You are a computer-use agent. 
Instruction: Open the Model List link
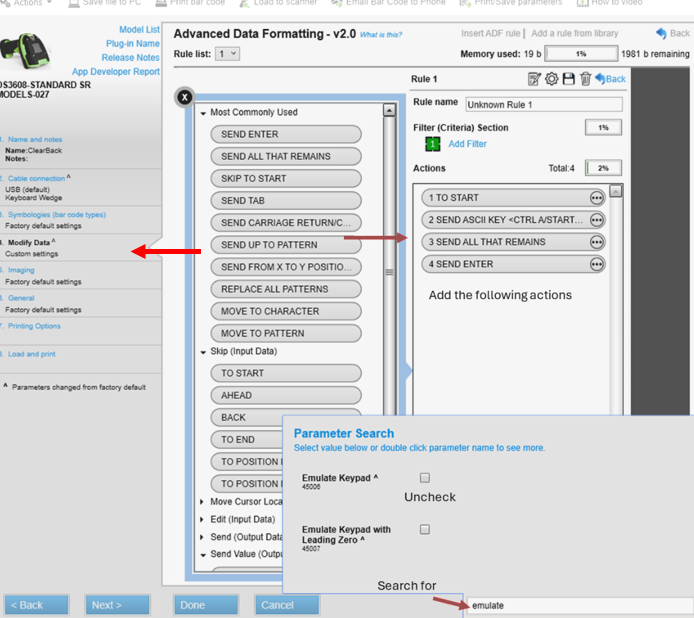[139, 30]
